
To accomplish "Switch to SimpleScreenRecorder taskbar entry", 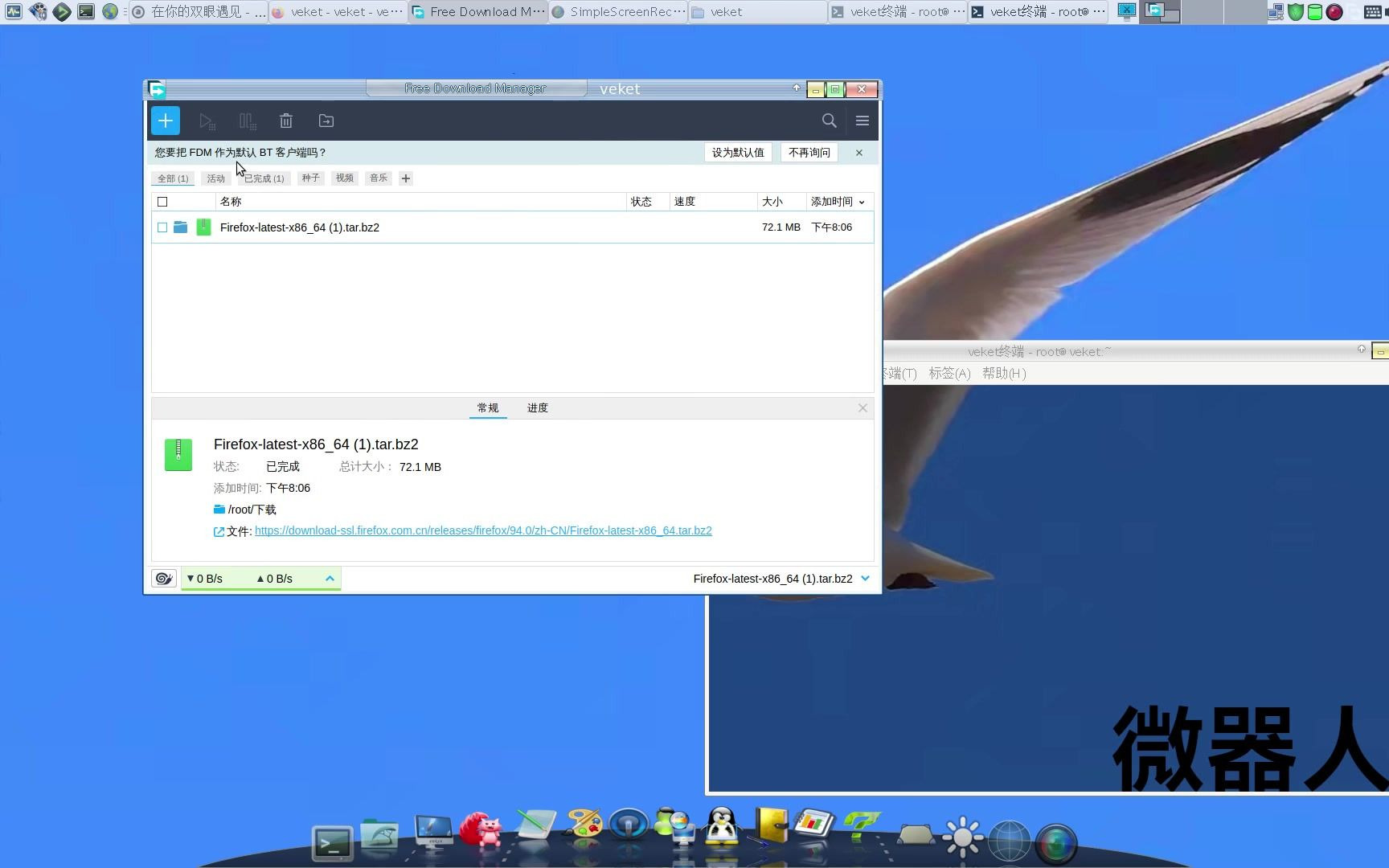I will pos(619,12).
